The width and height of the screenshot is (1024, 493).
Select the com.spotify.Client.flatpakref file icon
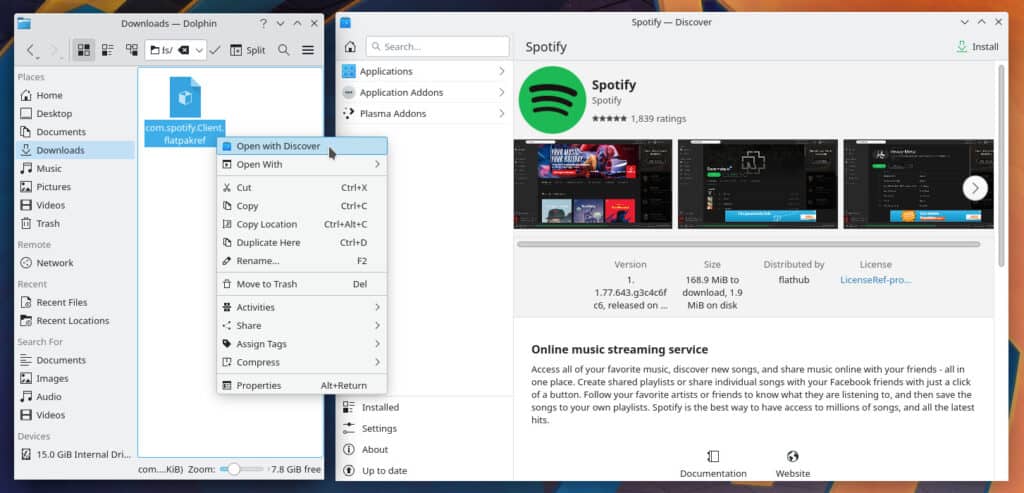click(185, 97)
